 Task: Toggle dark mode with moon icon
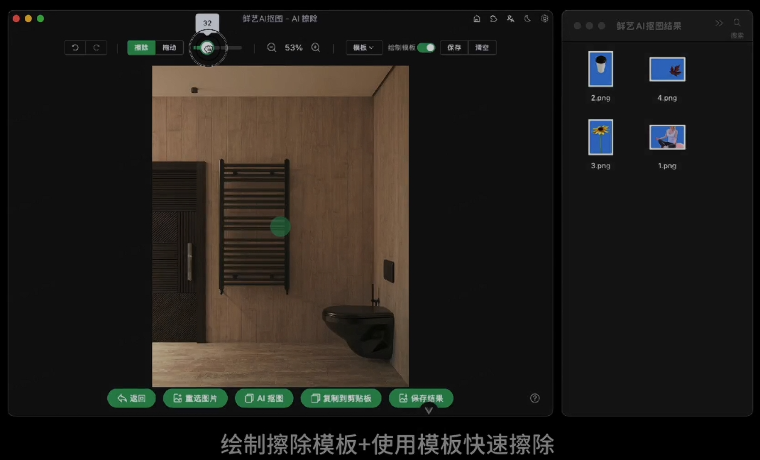[x=527, y=19]
